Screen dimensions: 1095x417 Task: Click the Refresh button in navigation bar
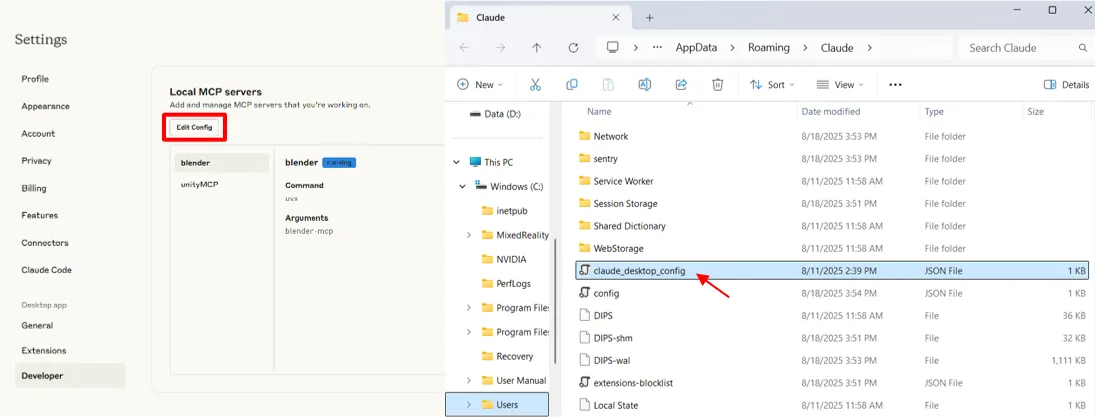573,48
